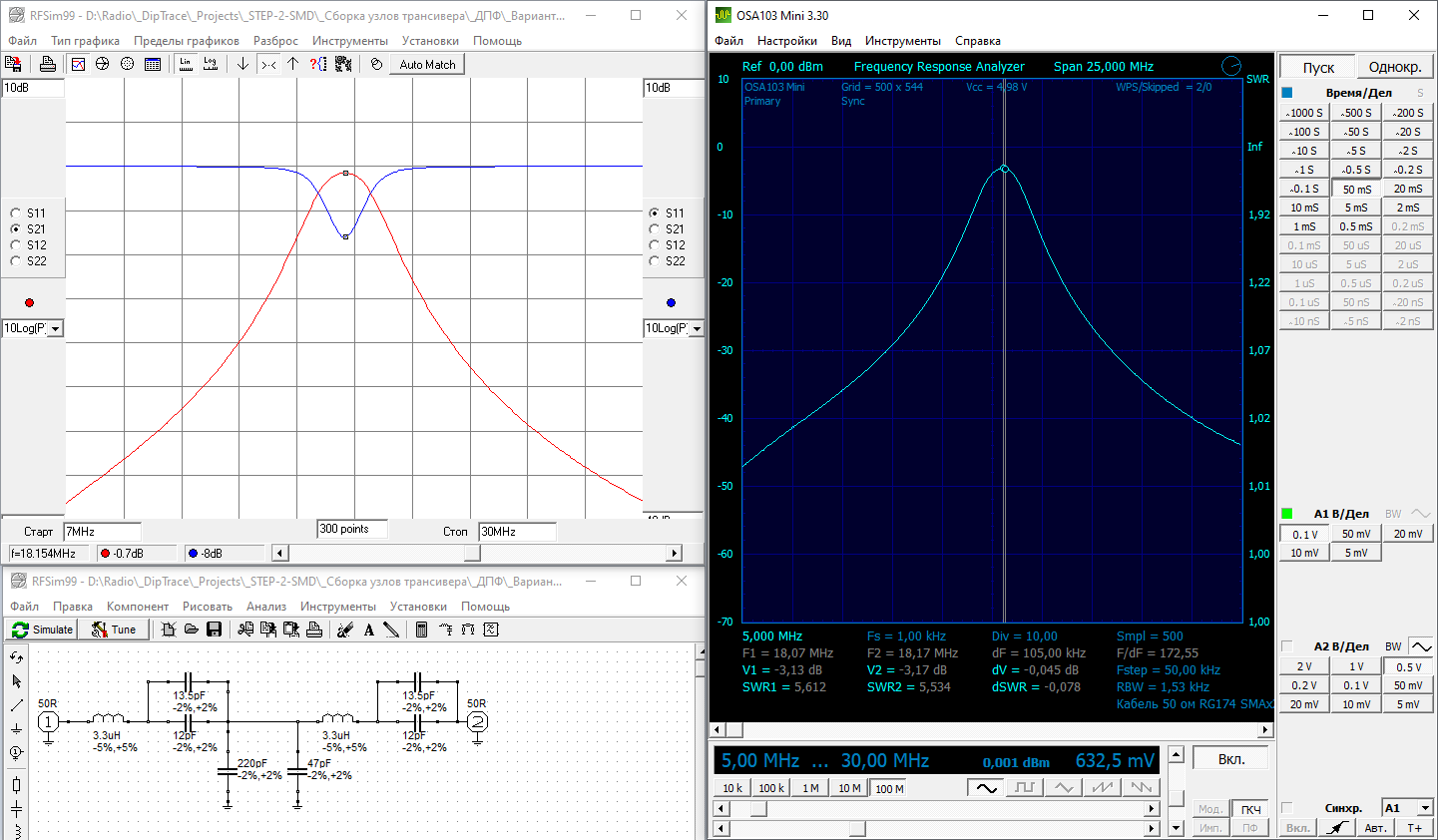Click red S21 trace color swatch

coord(29,302)
